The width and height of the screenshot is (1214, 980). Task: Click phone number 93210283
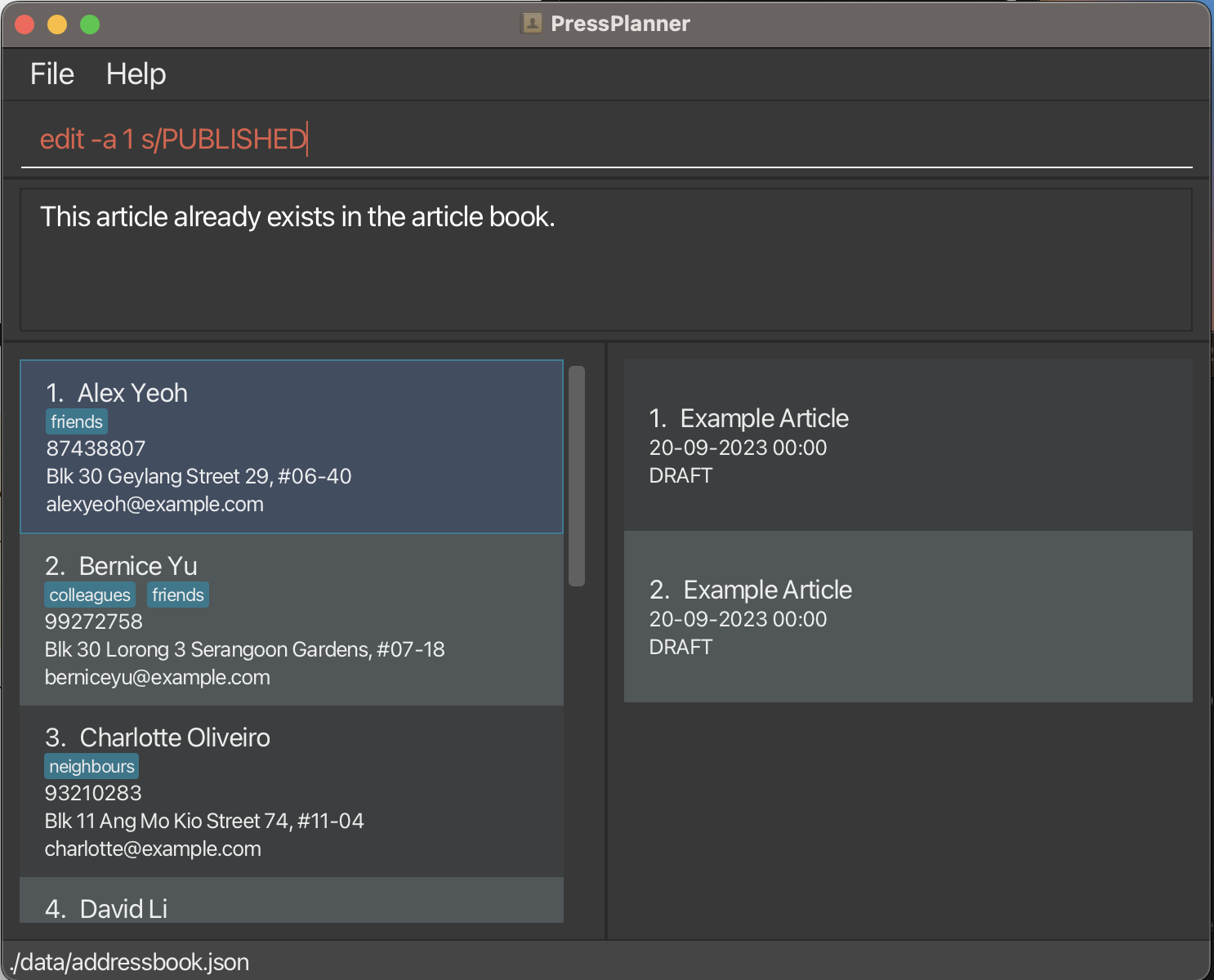click(93, 793)
